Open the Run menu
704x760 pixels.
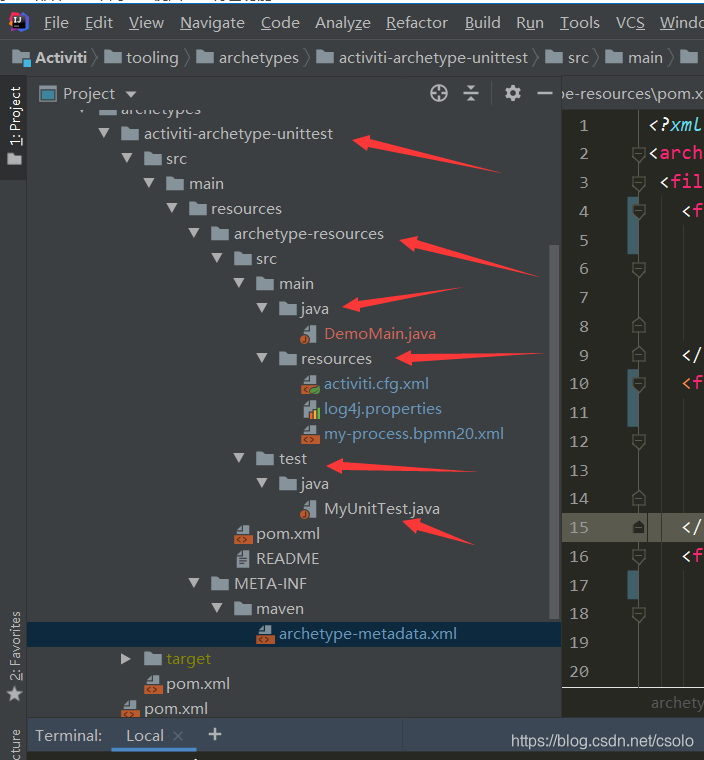pyautogui.click(x=530, y=23)
